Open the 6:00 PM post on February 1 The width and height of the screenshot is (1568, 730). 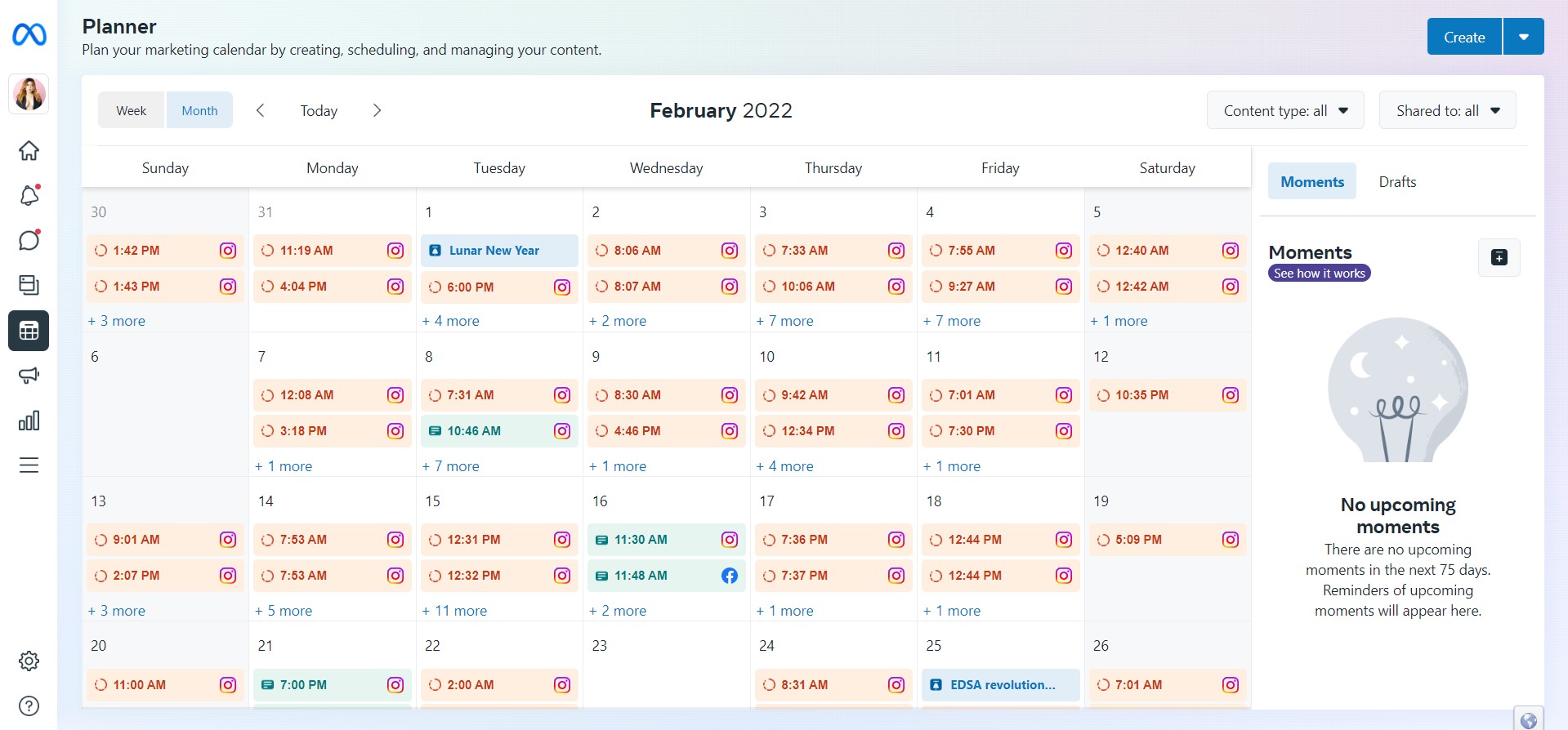point(499,287)
